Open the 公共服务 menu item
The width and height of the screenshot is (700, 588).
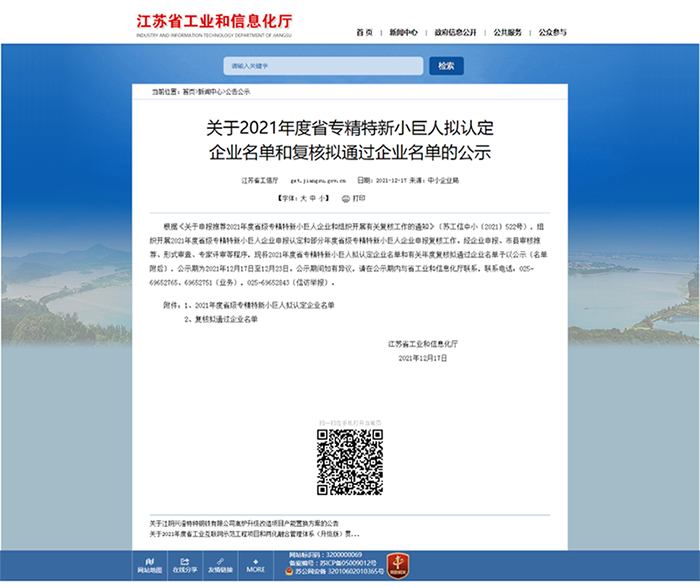tap(507, 32)
